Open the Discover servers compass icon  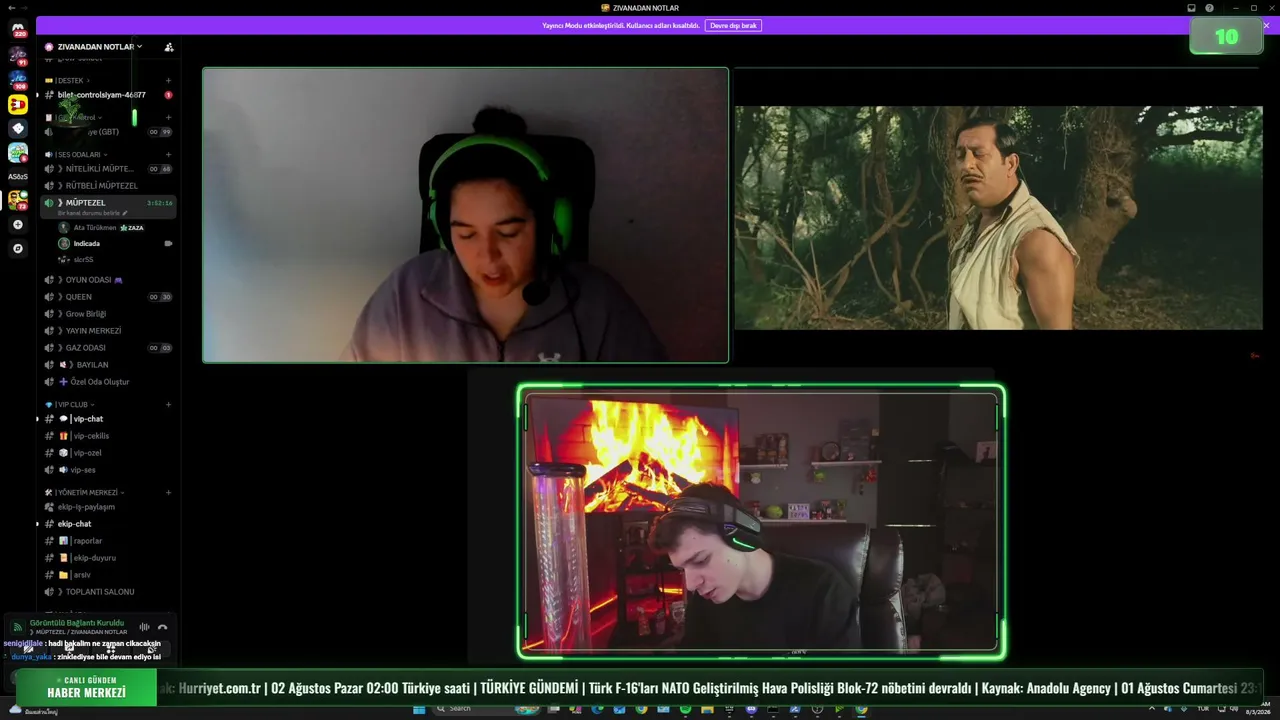(x=18, y=248)
